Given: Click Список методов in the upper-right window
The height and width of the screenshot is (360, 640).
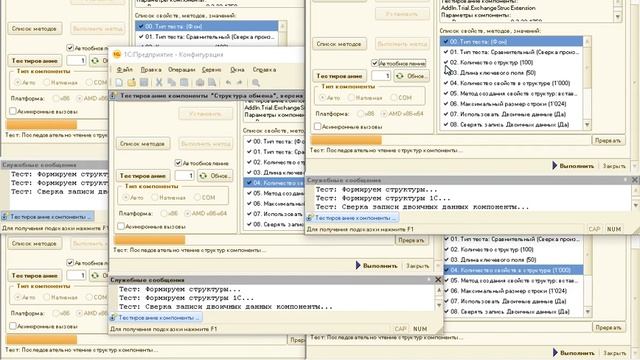Looking at the screenshot, I should 339,44.
